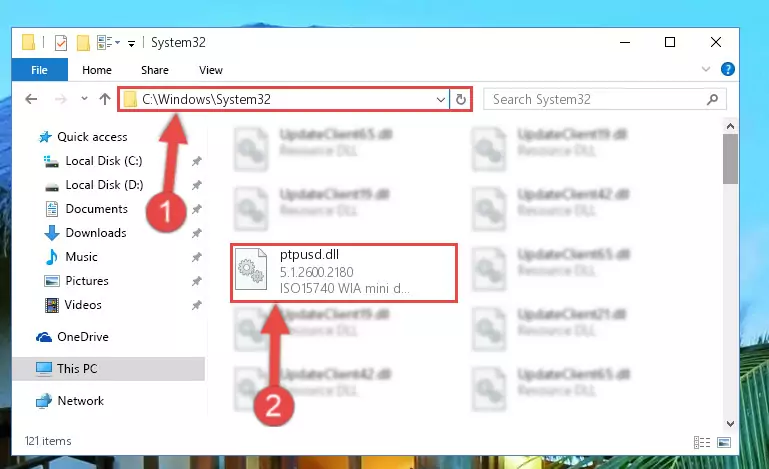Click the pin icon next to Downloads
This screenshot has width=769, height=469.
pos(197,233)
